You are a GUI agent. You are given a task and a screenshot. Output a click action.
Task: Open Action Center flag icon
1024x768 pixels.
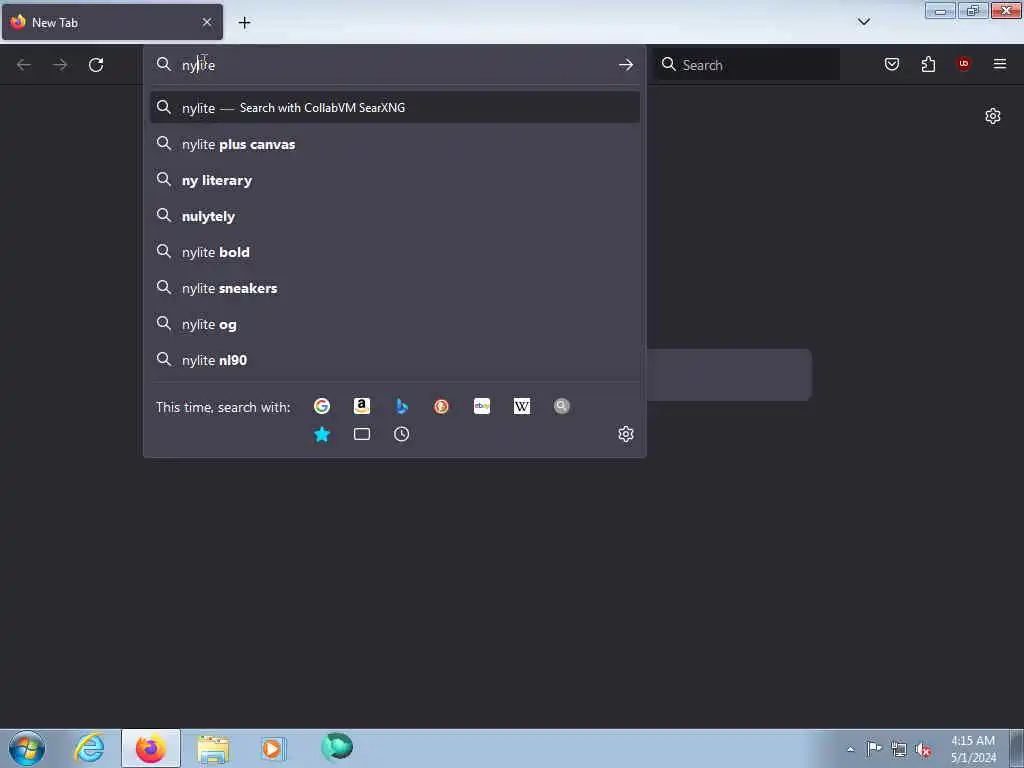(874, 748)
